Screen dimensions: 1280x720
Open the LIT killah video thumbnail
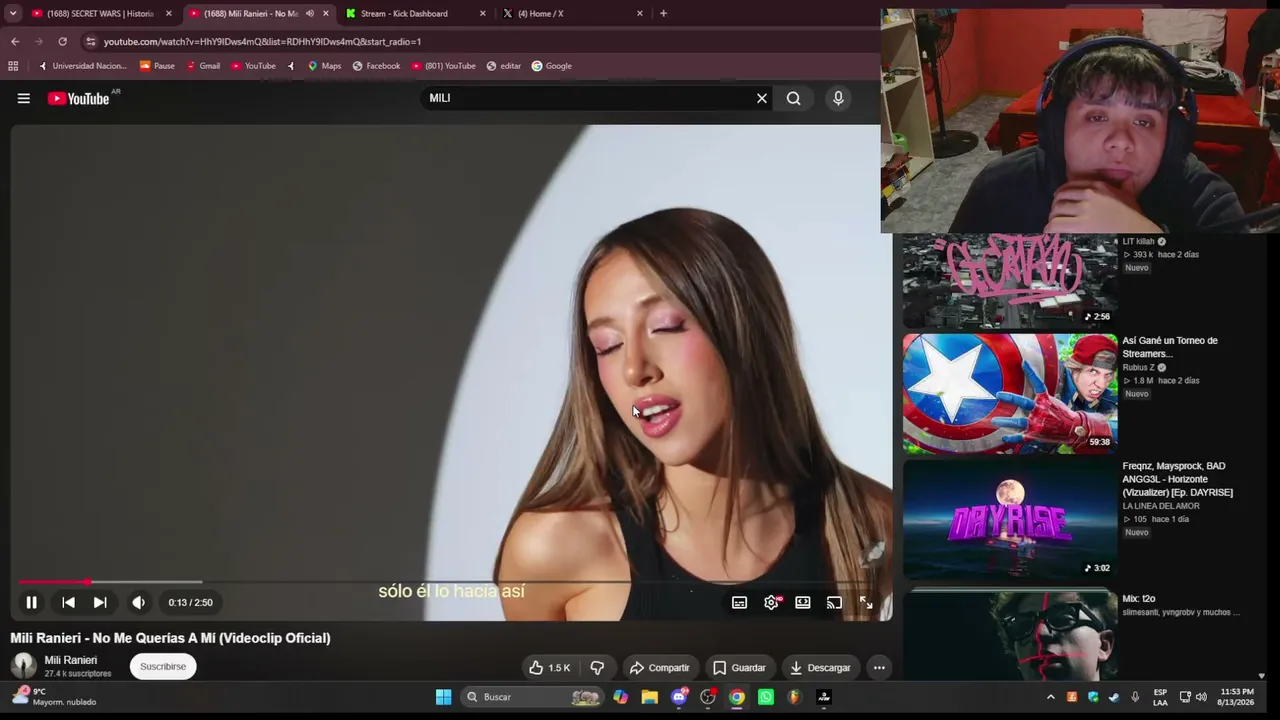pyautogui.click(x=1010, y=280)
